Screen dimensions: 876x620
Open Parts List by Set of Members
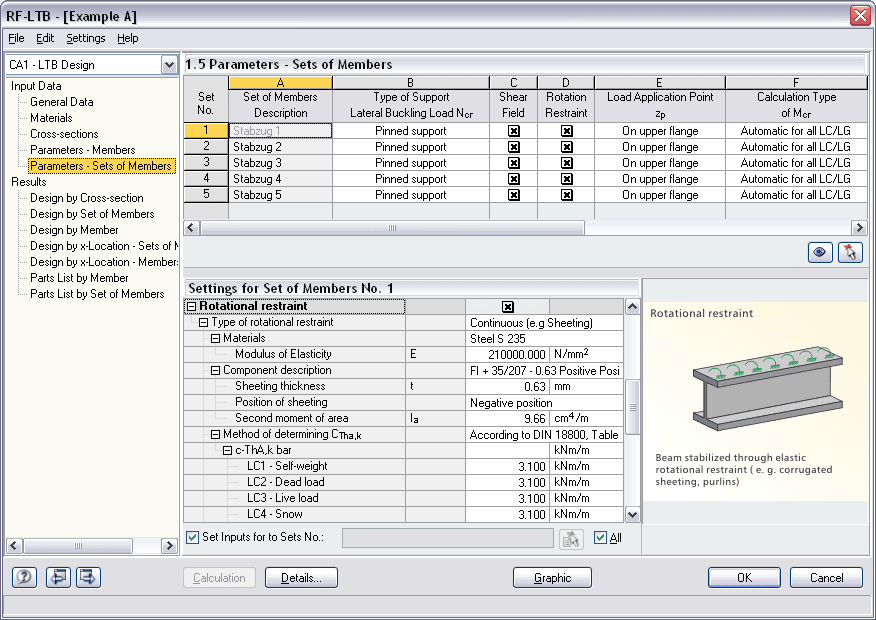[97, 294]
